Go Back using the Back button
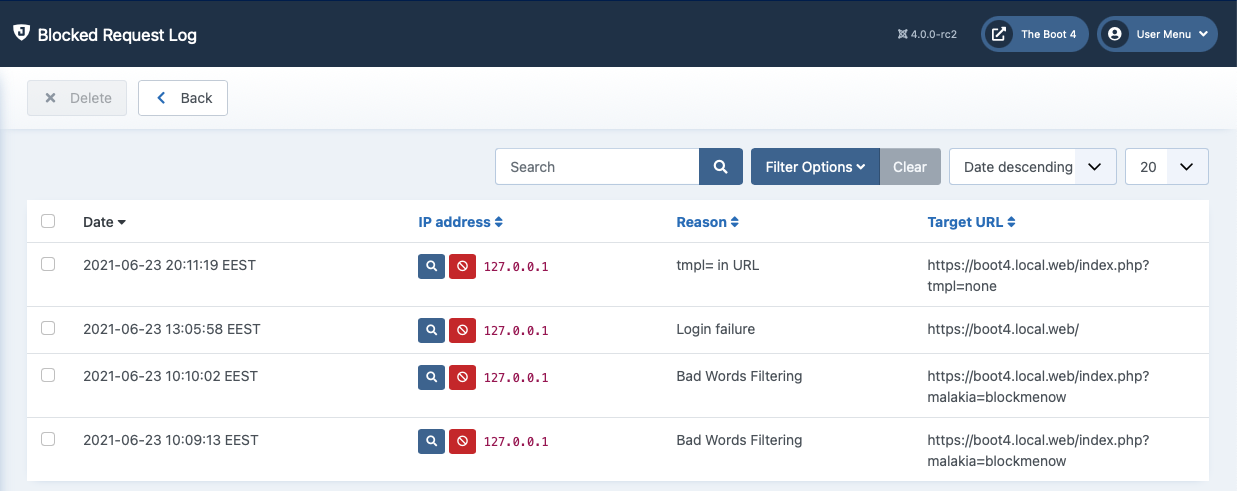 (183, 98)
